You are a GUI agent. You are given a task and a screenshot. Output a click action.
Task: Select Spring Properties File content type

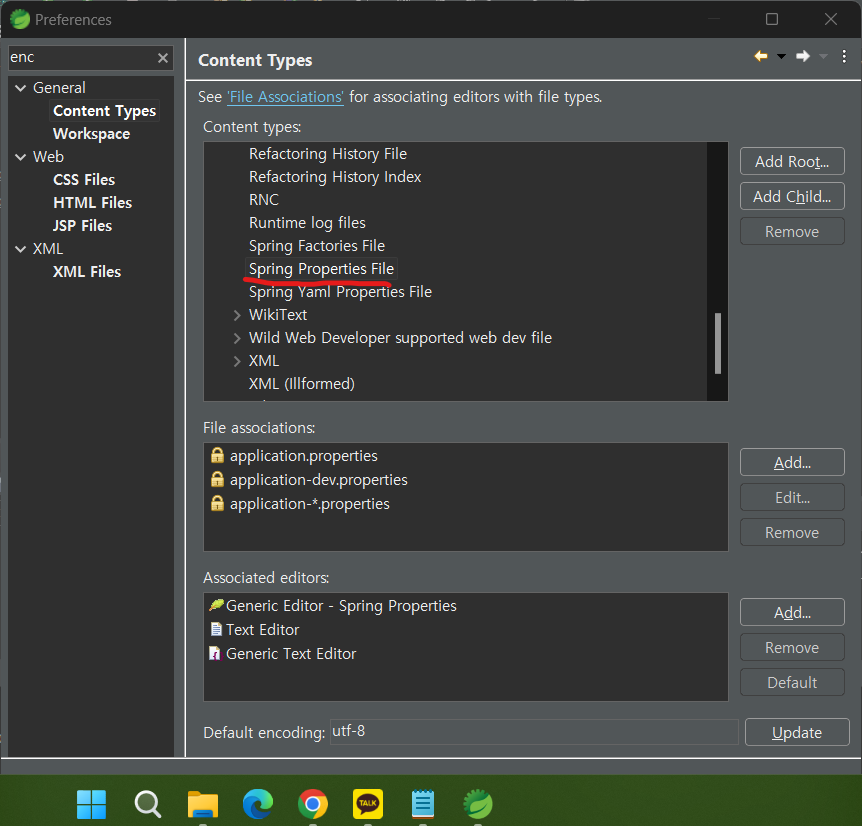pyautogui.click(x=321, y=269)
